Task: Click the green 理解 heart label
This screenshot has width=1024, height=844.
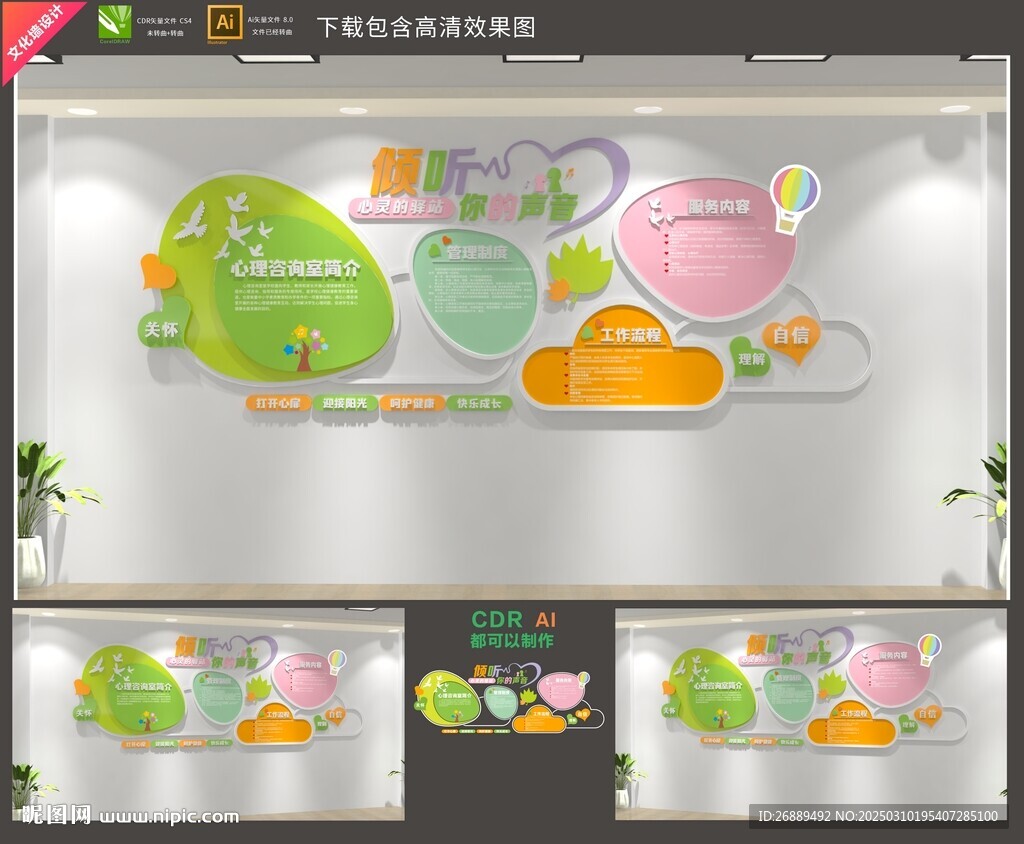Action: click(751, 357)
